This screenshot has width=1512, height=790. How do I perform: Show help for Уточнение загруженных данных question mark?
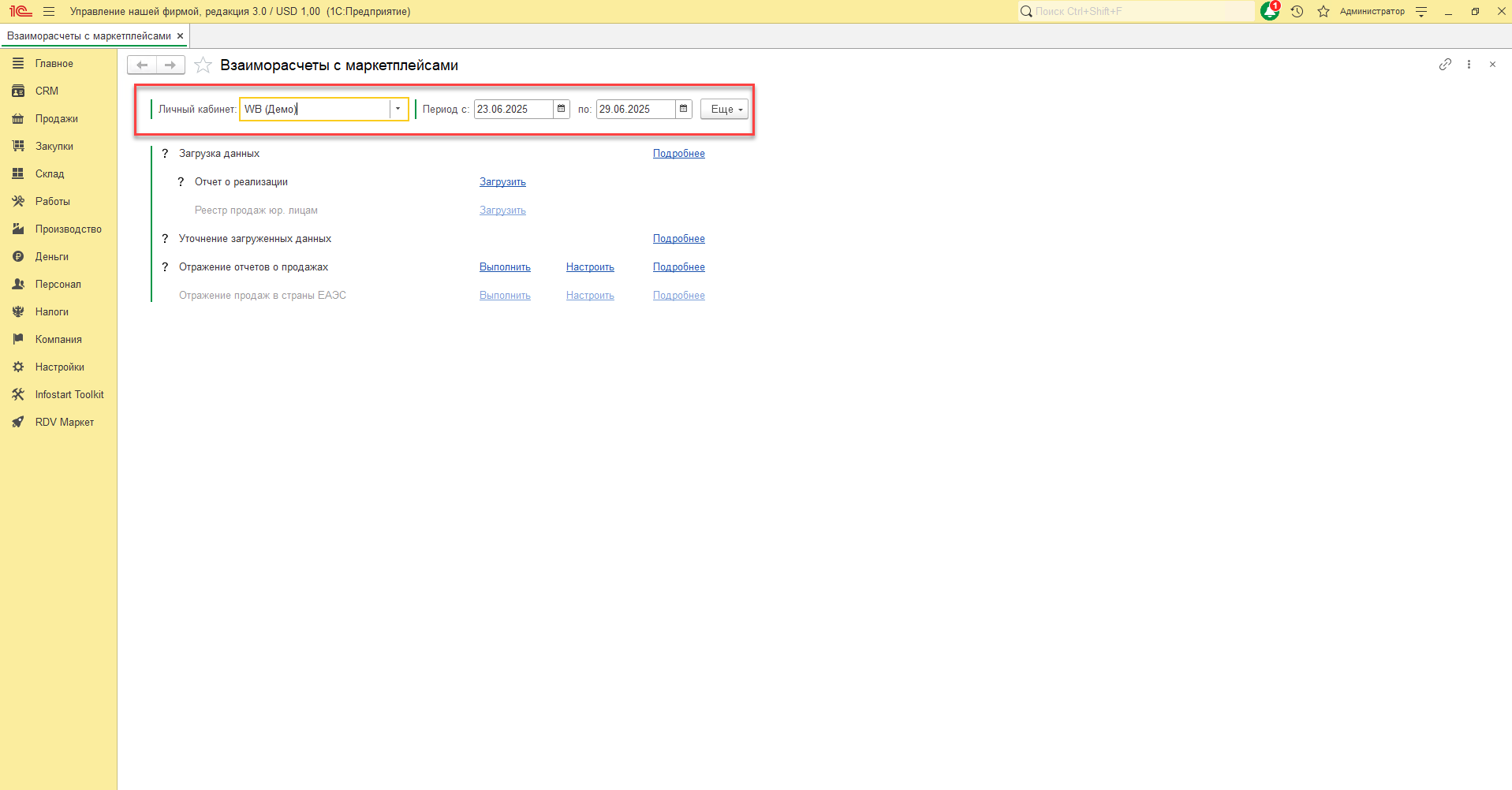(x=165, y=239)
